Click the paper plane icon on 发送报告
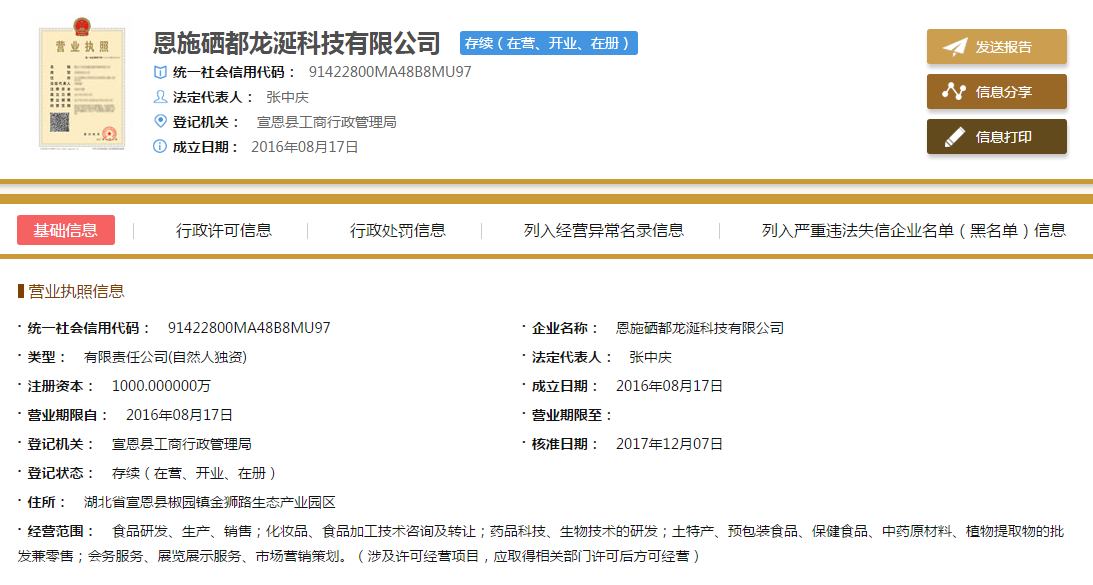This screenshot has width=1093, height=585. (955, 47)
